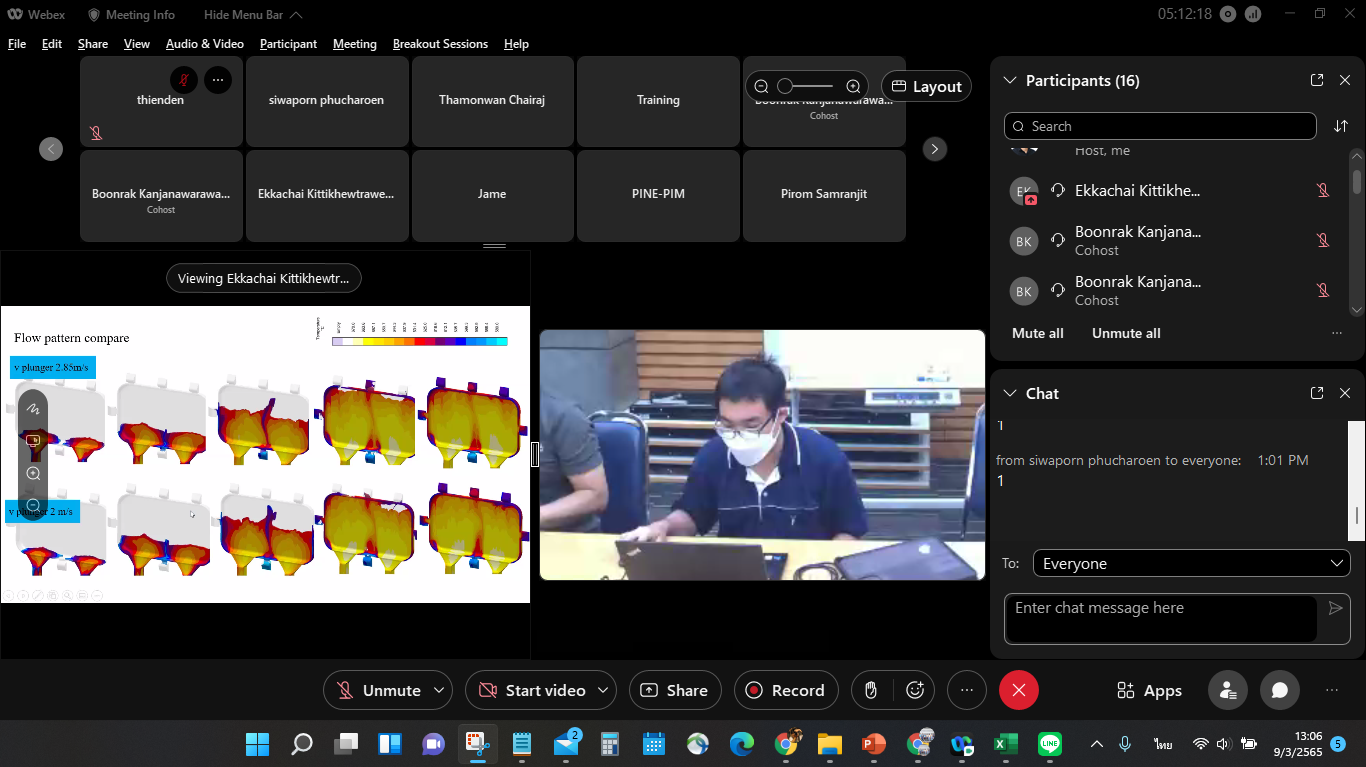1366x767 pixels.
Task: Open Meeting Info
Action: pos(131,14)
